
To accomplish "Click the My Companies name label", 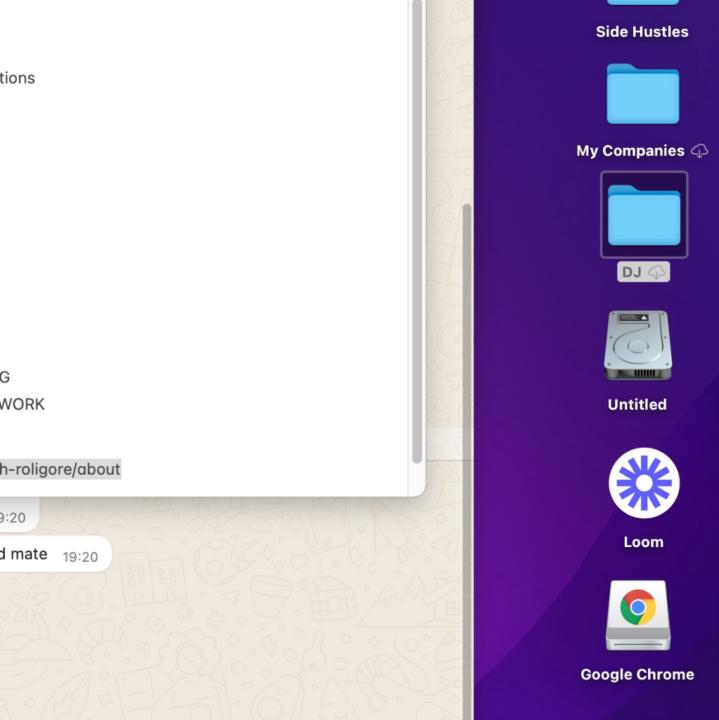I will coord(630,151).
